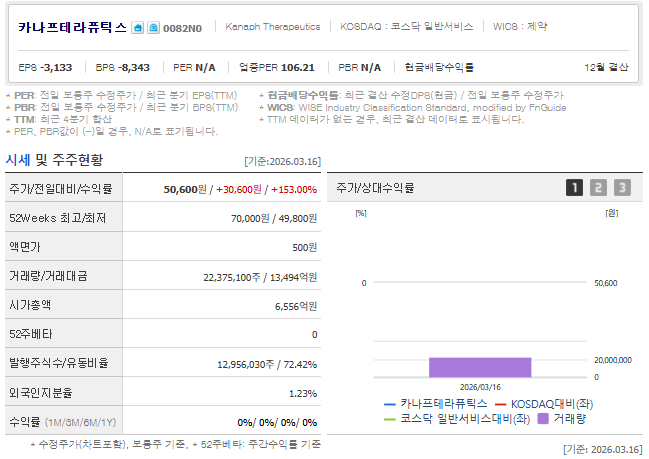Click the stock code 0082N0
The image size is (649, 459).
click(x=182, y=28)
